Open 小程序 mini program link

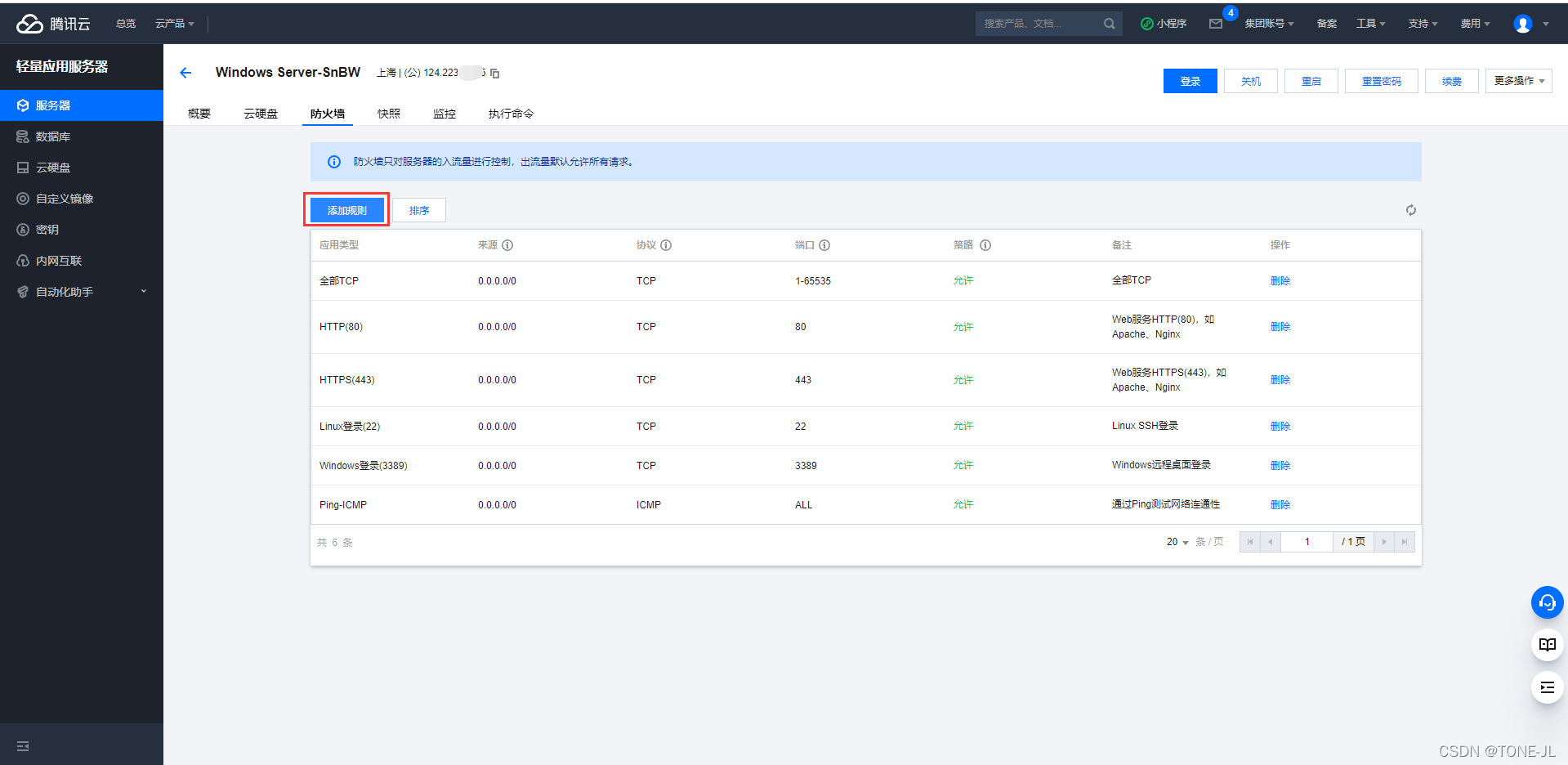1164,24
